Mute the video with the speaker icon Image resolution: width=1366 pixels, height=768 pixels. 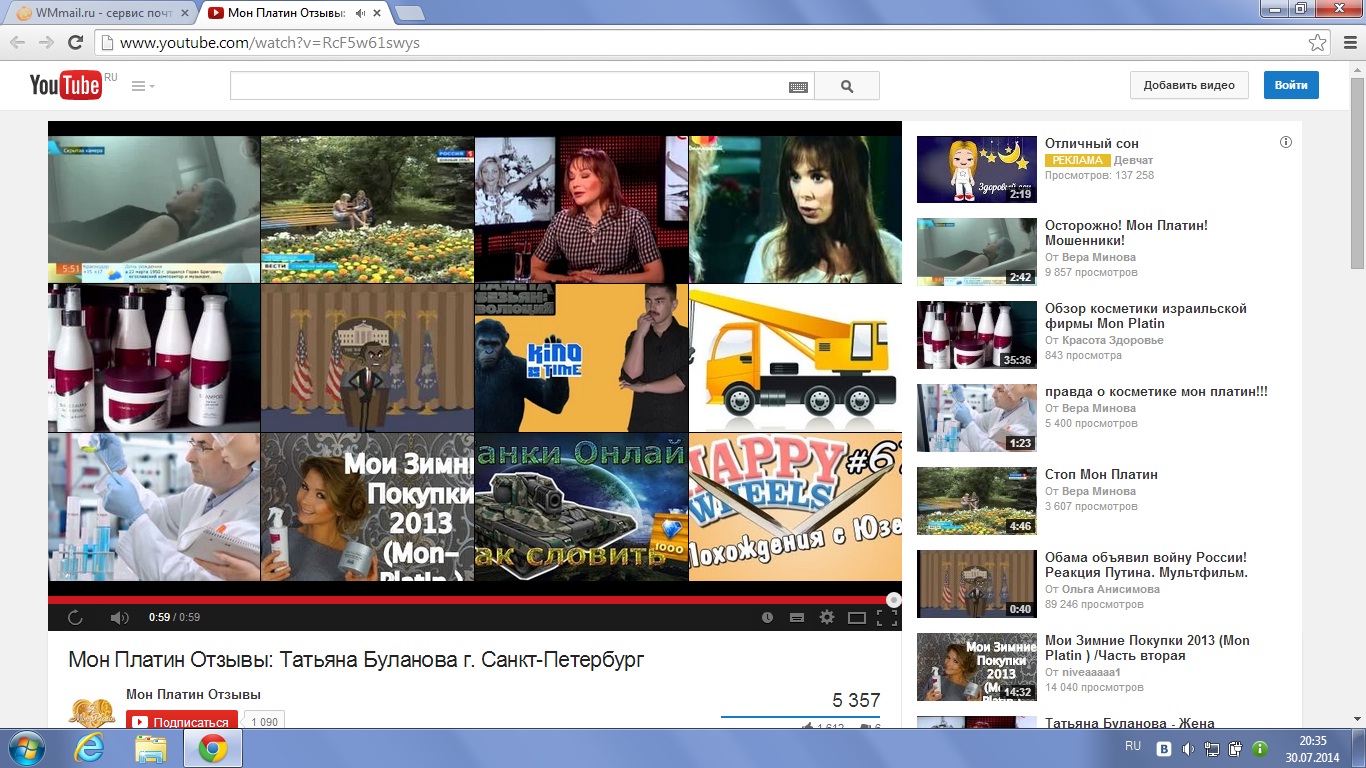(x=119, y=618)
